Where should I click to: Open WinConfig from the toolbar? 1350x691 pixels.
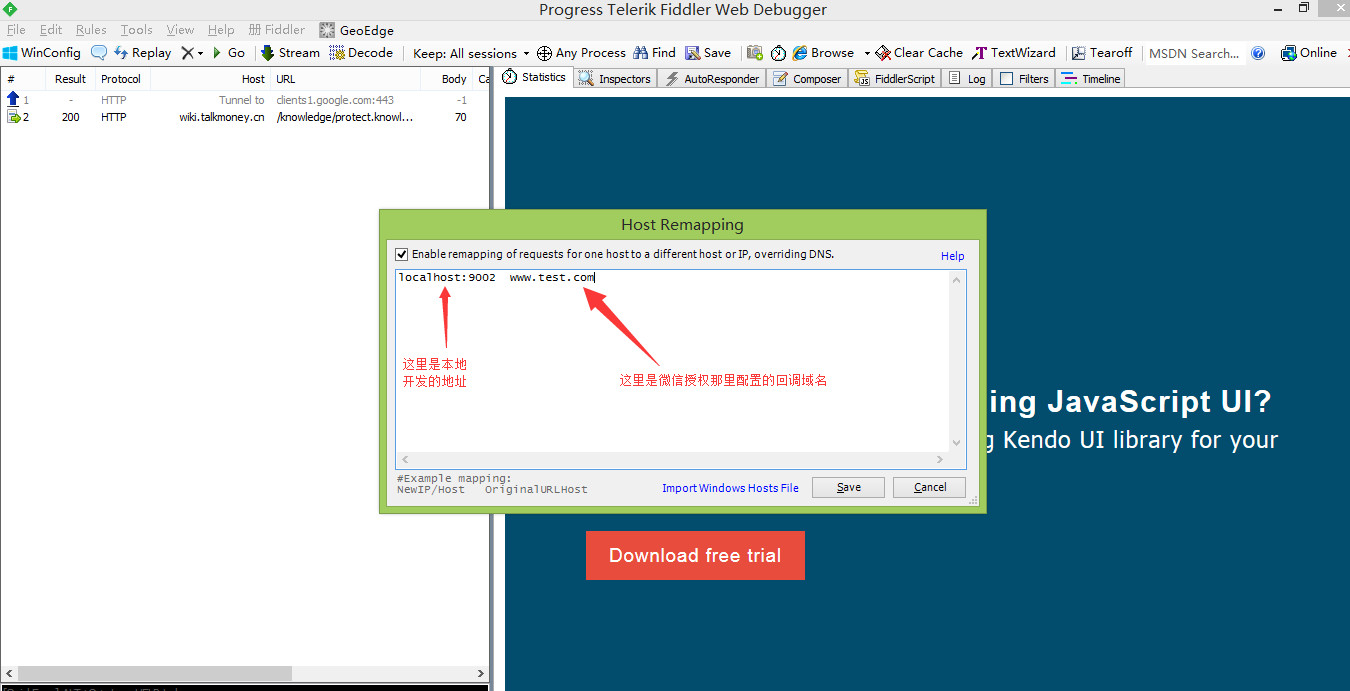[x=42, y=53]
